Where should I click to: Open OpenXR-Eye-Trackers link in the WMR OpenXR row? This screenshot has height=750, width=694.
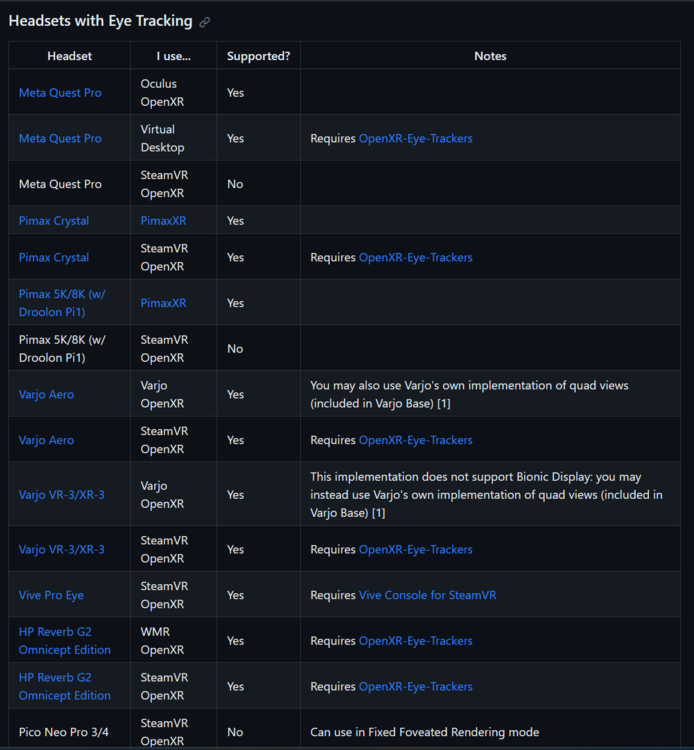[415, 641]
